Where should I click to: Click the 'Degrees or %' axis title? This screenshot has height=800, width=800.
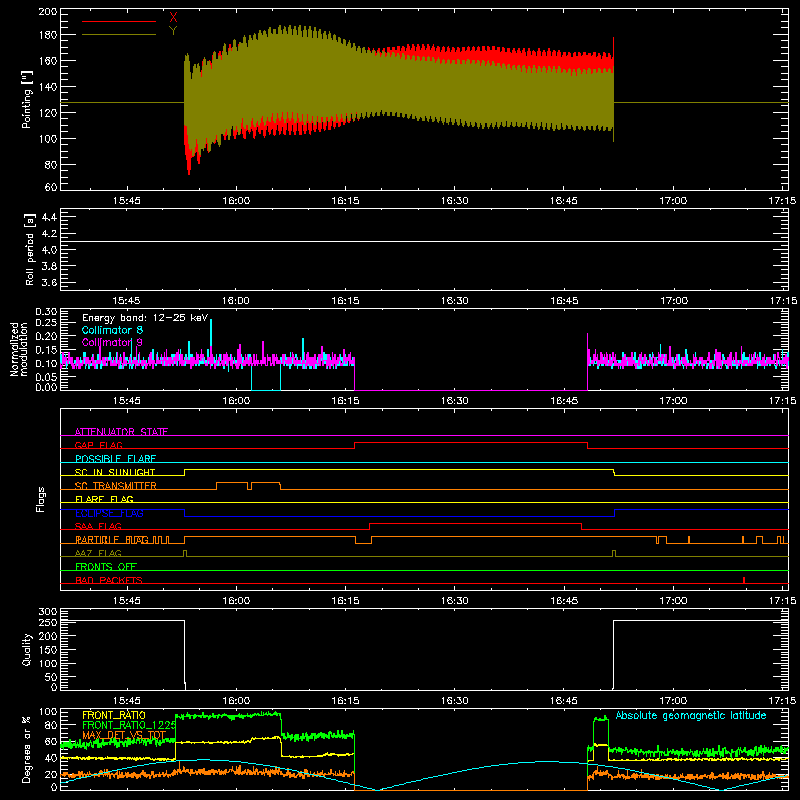tap(27, 749)
